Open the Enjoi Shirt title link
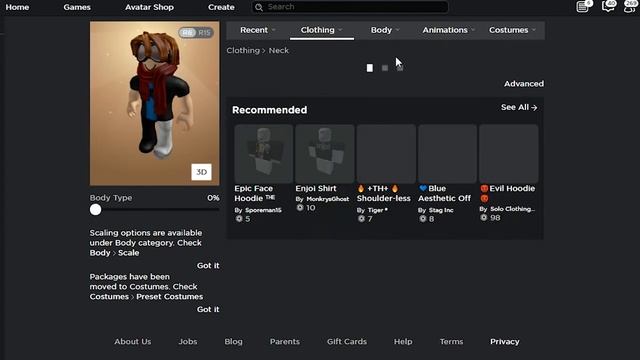The height and width of the screenshot is (360, 640). tap(316, 189)
